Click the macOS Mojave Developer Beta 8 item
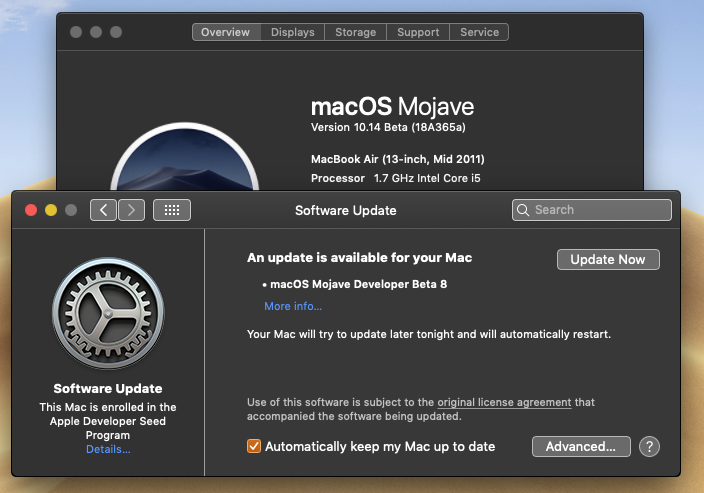The height and width of the screenshot is (493, 704). (x=355, y=284)
